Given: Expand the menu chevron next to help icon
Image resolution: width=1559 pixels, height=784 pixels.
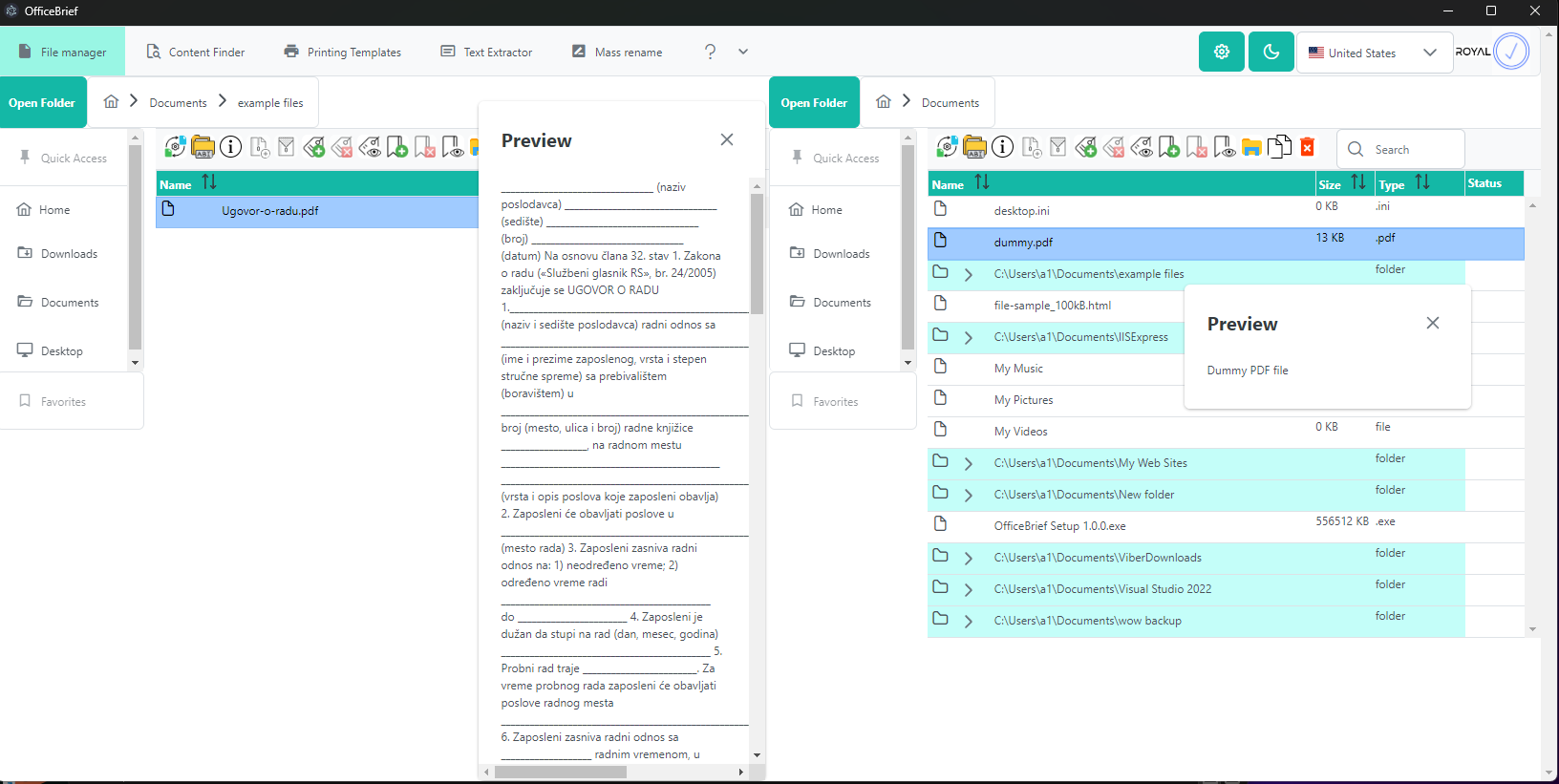Looking at the screenshot, I should pyautogui.click(x=743, y=52).
